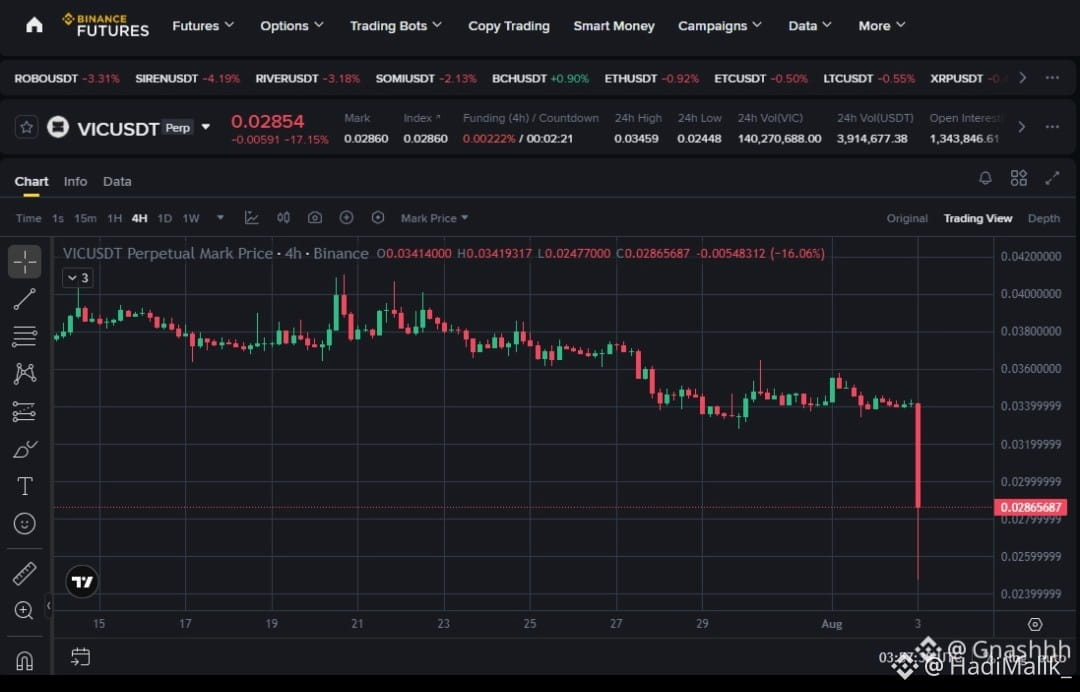
Task: Open the Mark Price dropdown
Action: [434, 218]
